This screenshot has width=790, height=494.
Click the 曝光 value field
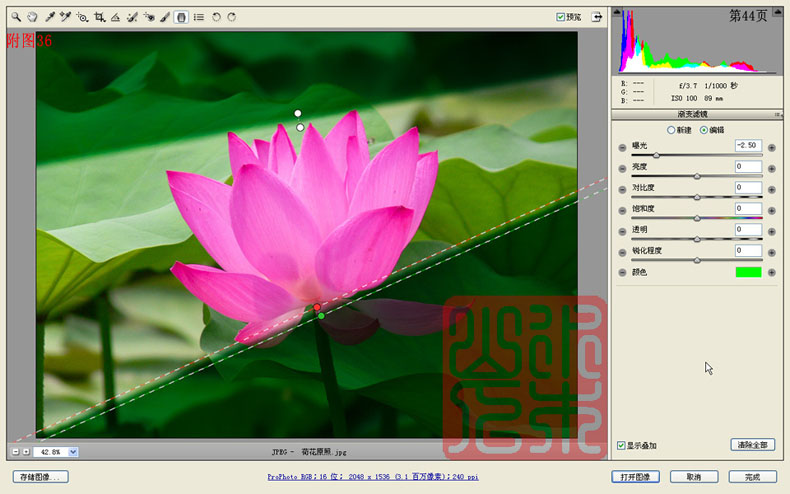tap(748, 146)
